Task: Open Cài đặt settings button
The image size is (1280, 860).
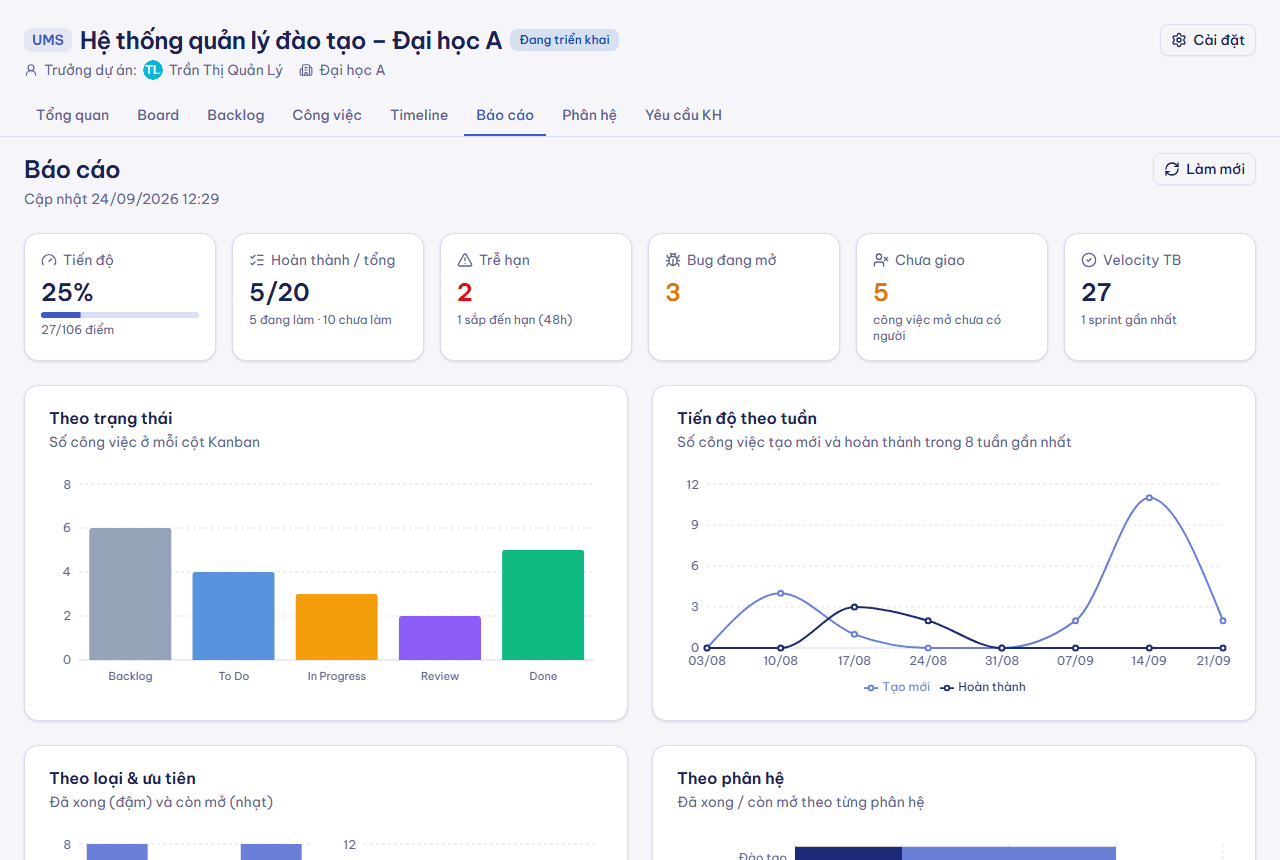Action: [1208, 40]
